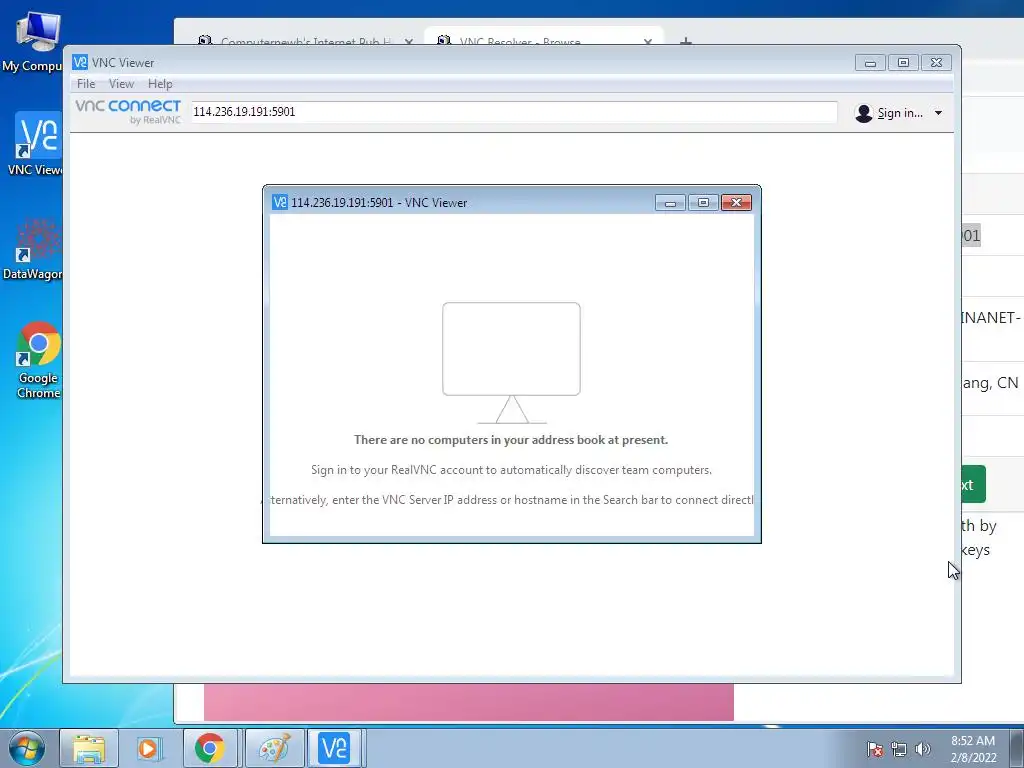The height and width of the screenshot is (768, 1024).
Task: Open the File menu in VNC Viewer
Action: [86, 84]
